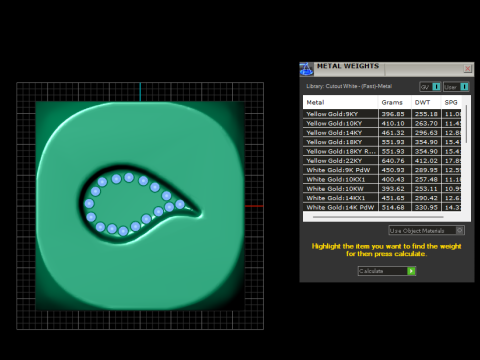This screenshot has height=360, width=480.
Task: Click the 255.18 DWT cell
Action: point(426,114)
